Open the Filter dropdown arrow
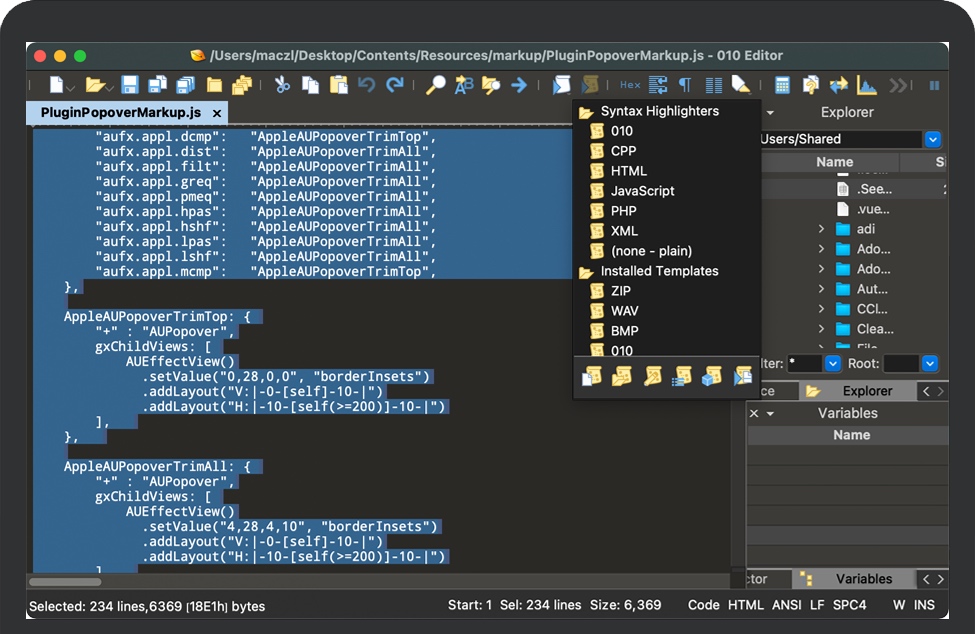The image size is (975, 634). point(832,363)
